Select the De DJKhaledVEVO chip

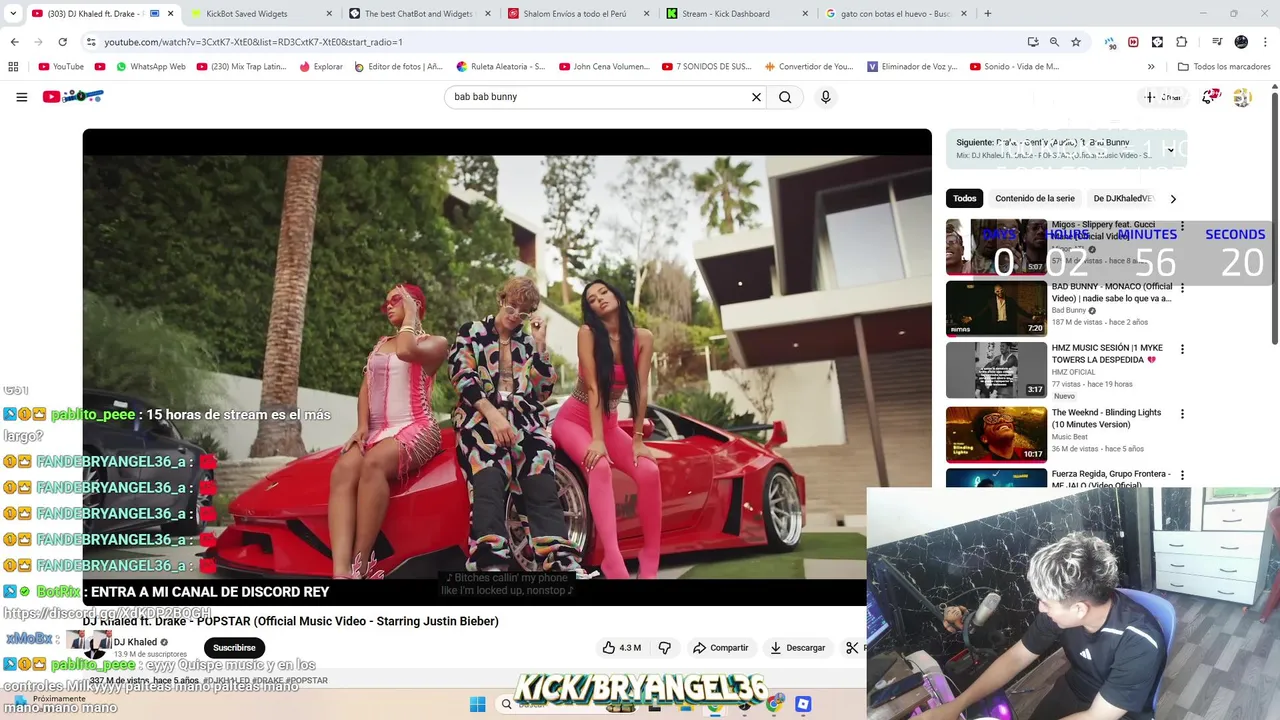click(1123, 198)
